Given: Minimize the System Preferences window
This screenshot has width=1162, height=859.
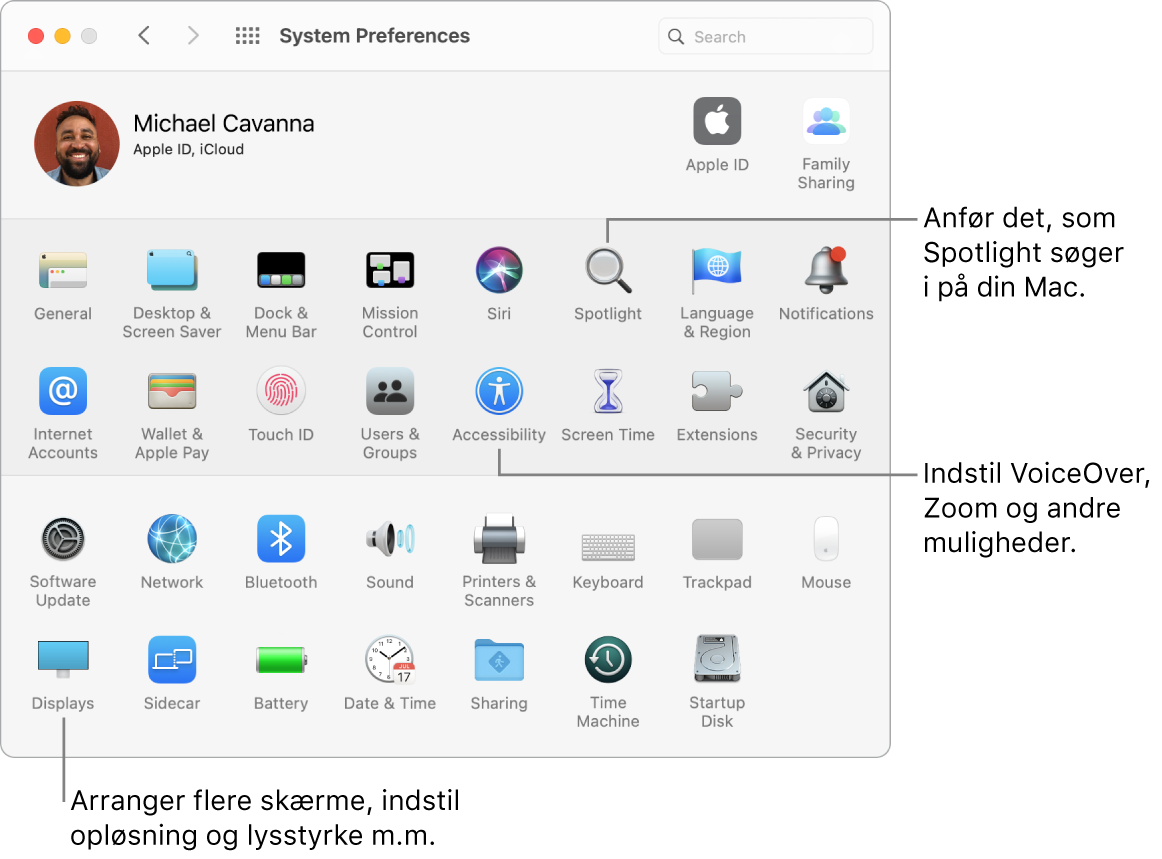Looking at the screenshot, I should pos(62,36).
